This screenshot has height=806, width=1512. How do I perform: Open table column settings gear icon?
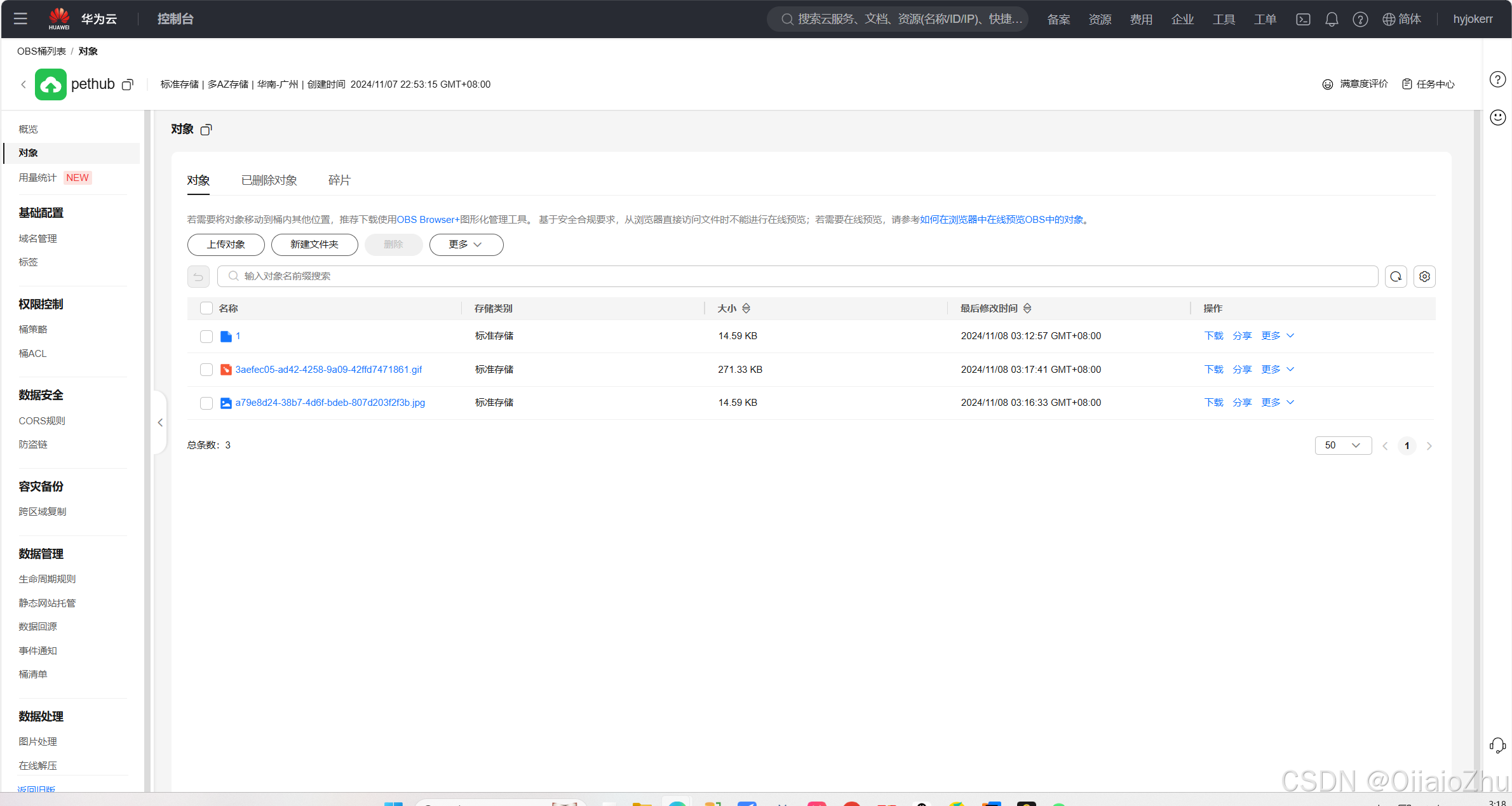[1424, 276]
